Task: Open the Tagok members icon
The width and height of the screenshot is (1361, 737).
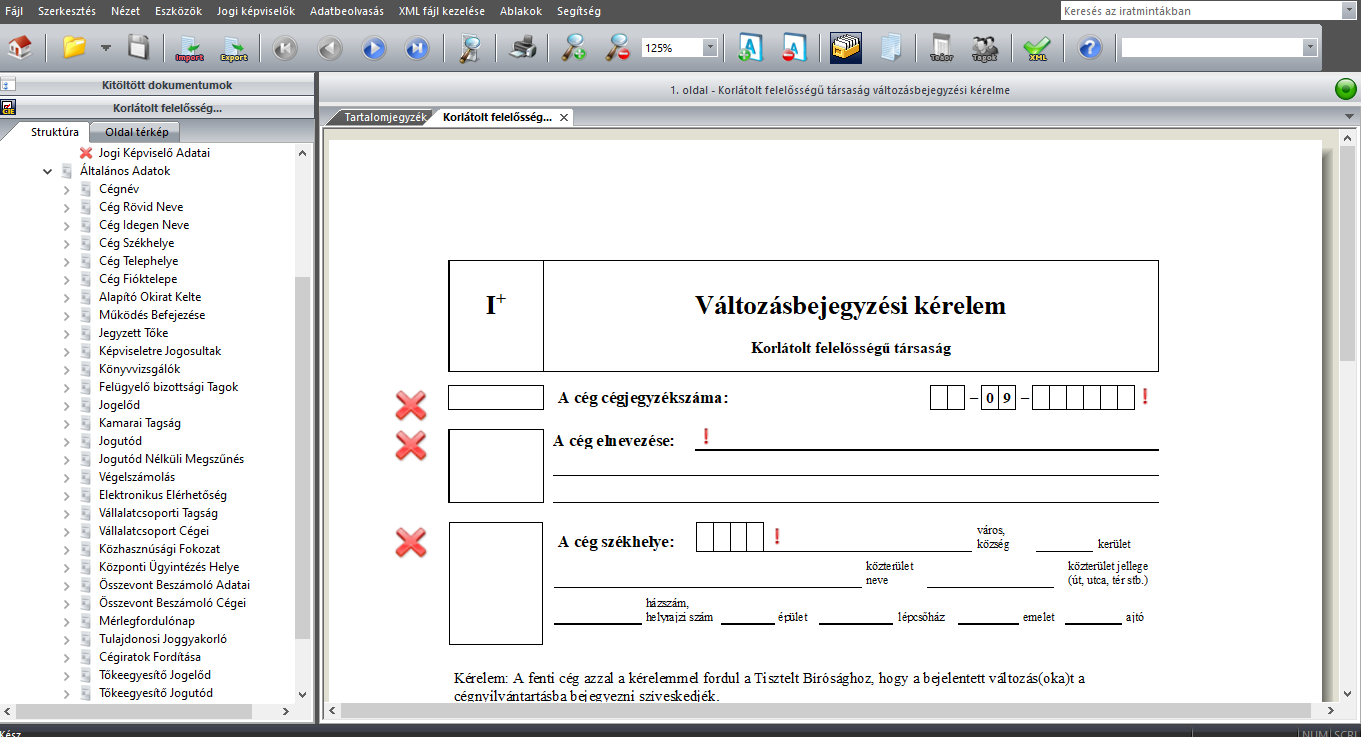Action: [984, 48]
